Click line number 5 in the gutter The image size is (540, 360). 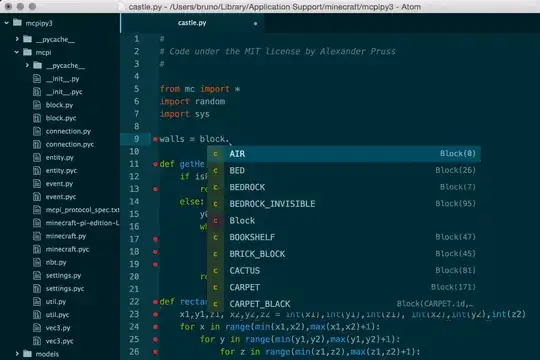[x=137, y=89]
